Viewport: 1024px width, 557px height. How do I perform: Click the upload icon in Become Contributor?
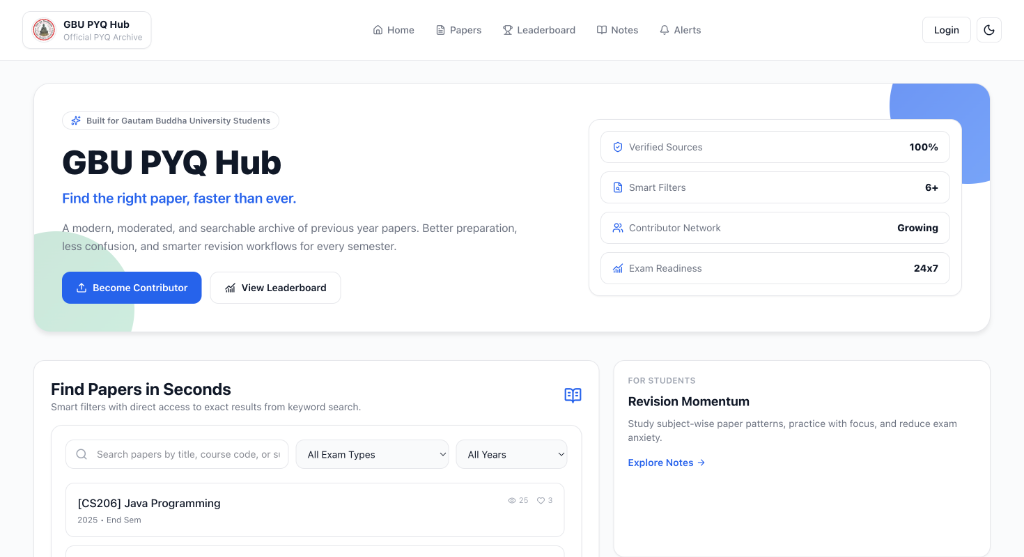[82, 288]
